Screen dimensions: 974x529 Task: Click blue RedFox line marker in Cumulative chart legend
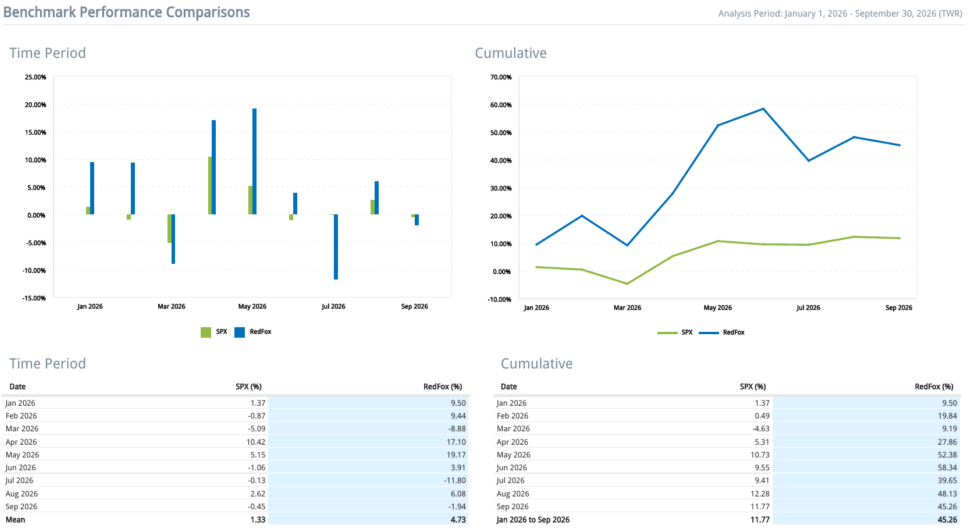click(x=709, y=333)
